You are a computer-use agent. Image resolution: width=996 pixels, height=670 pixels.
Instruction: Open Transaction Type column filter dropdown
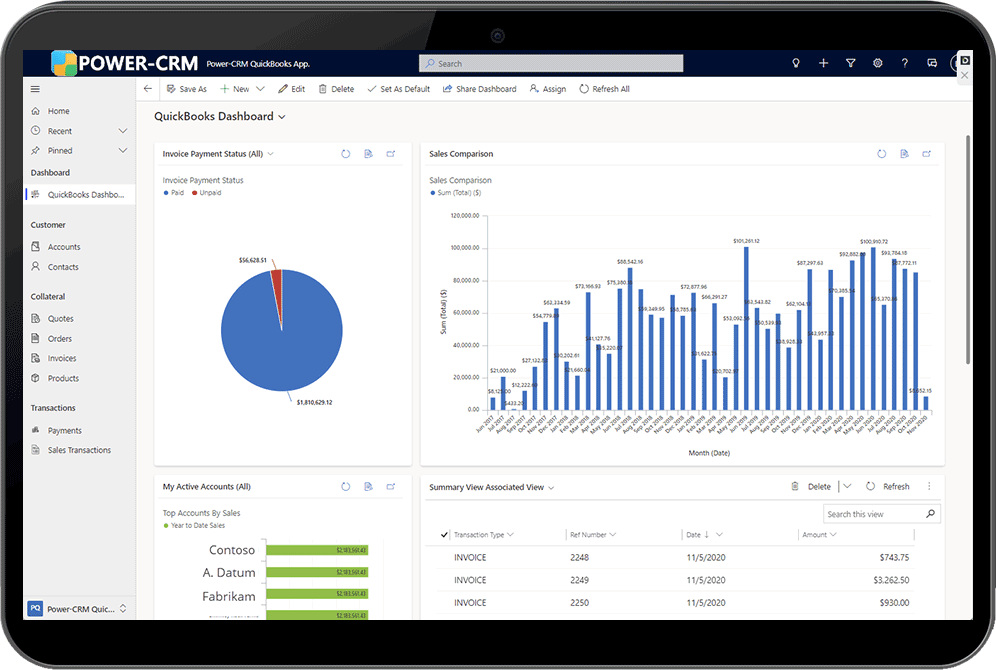pyautogui.click(x=511, y=535)
